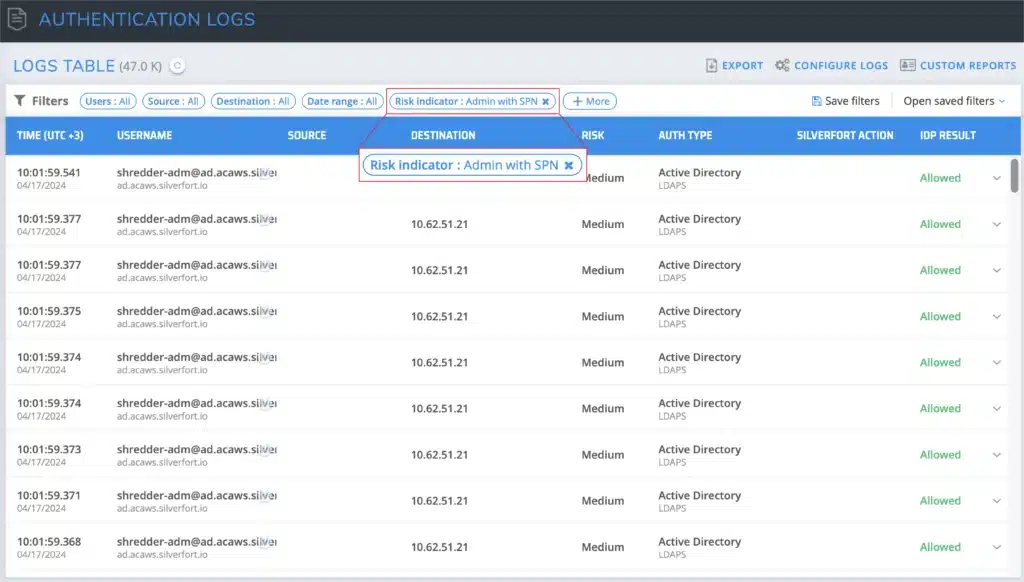Viewport: 1024px width, 582px height.
Task: Save the current filters
Action: (846, 101)
